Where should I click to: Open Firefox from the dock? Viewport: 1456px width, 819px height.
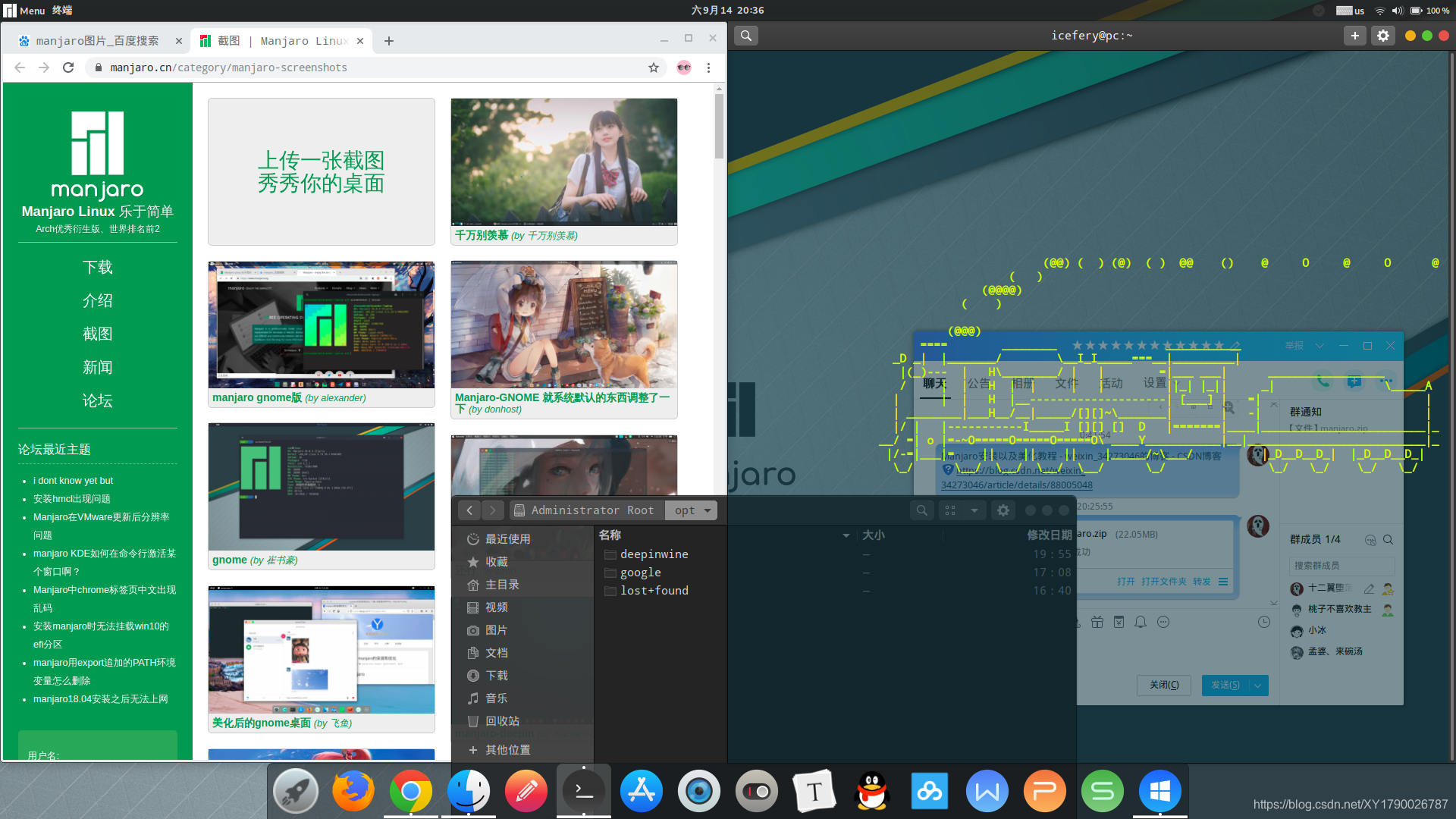[x=353, y=791]
